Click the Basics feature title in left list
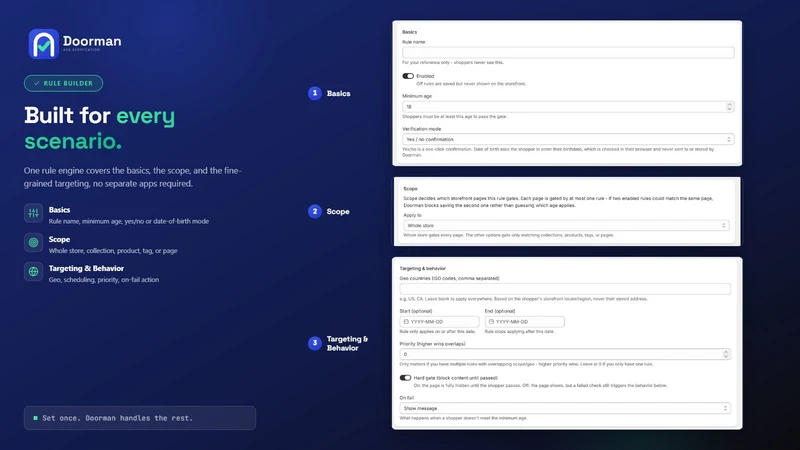 click(x=59, y=210)
